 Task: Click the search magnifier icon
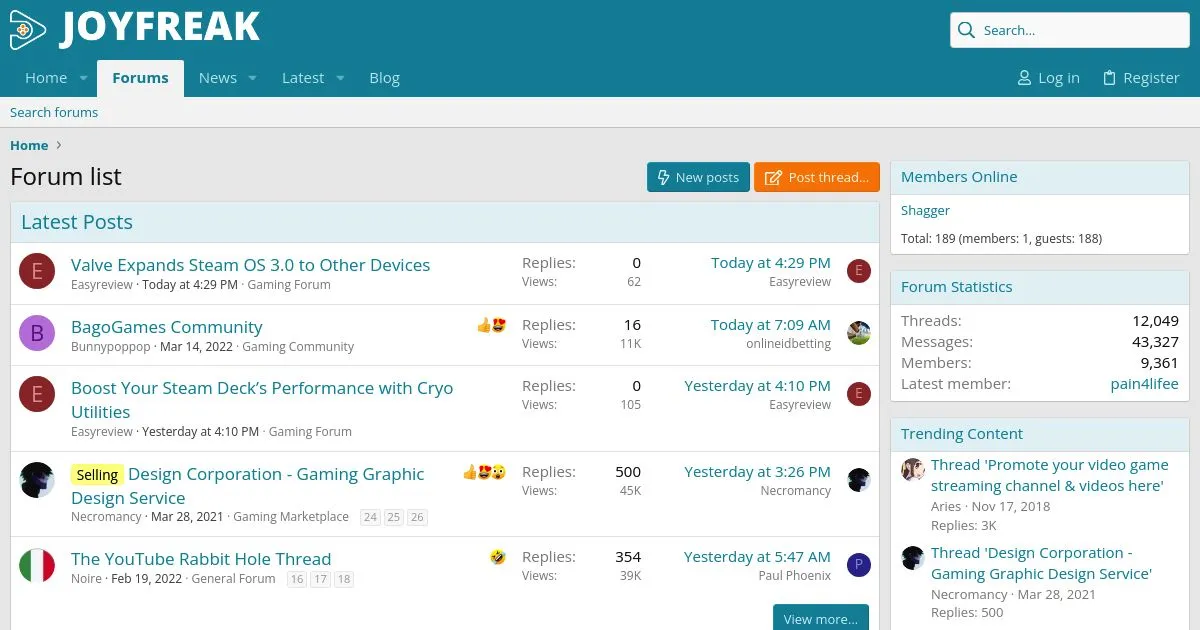click(x=966, y=30)
